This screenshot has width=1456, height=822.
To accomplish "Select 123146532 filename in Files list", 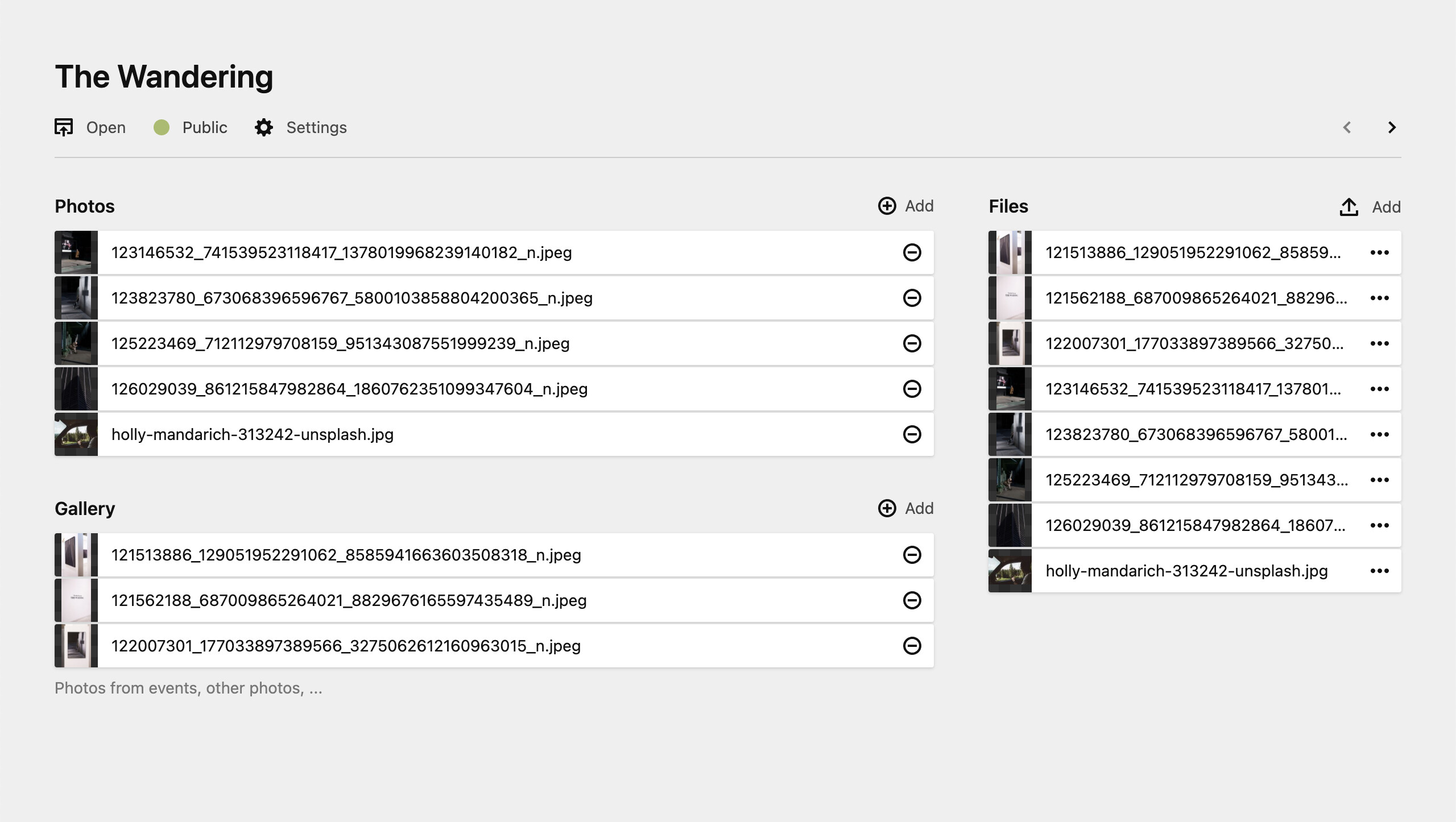I will tap(1193, 389).
